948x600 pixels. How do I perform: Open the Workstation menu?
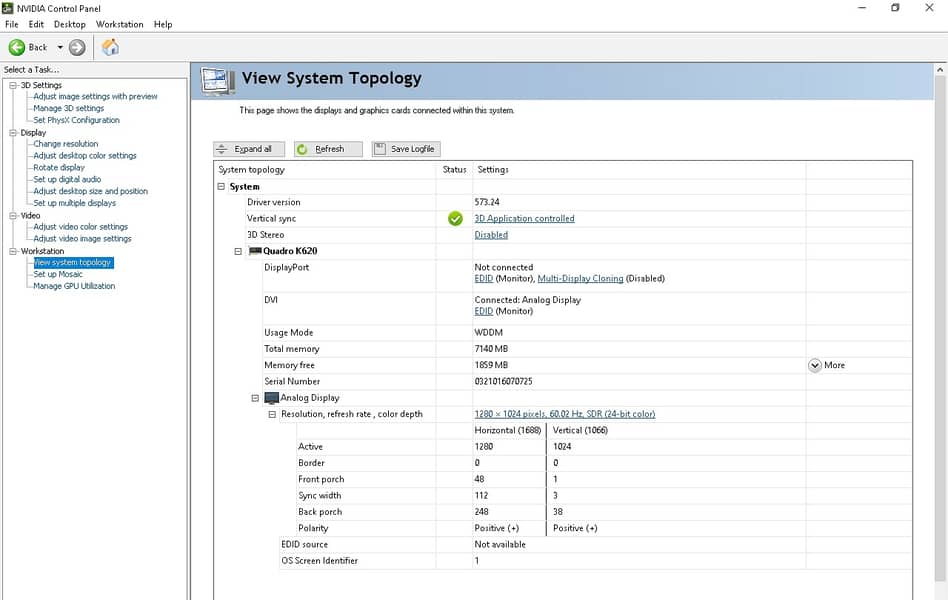pyautogui.click(x=120, y=24)
